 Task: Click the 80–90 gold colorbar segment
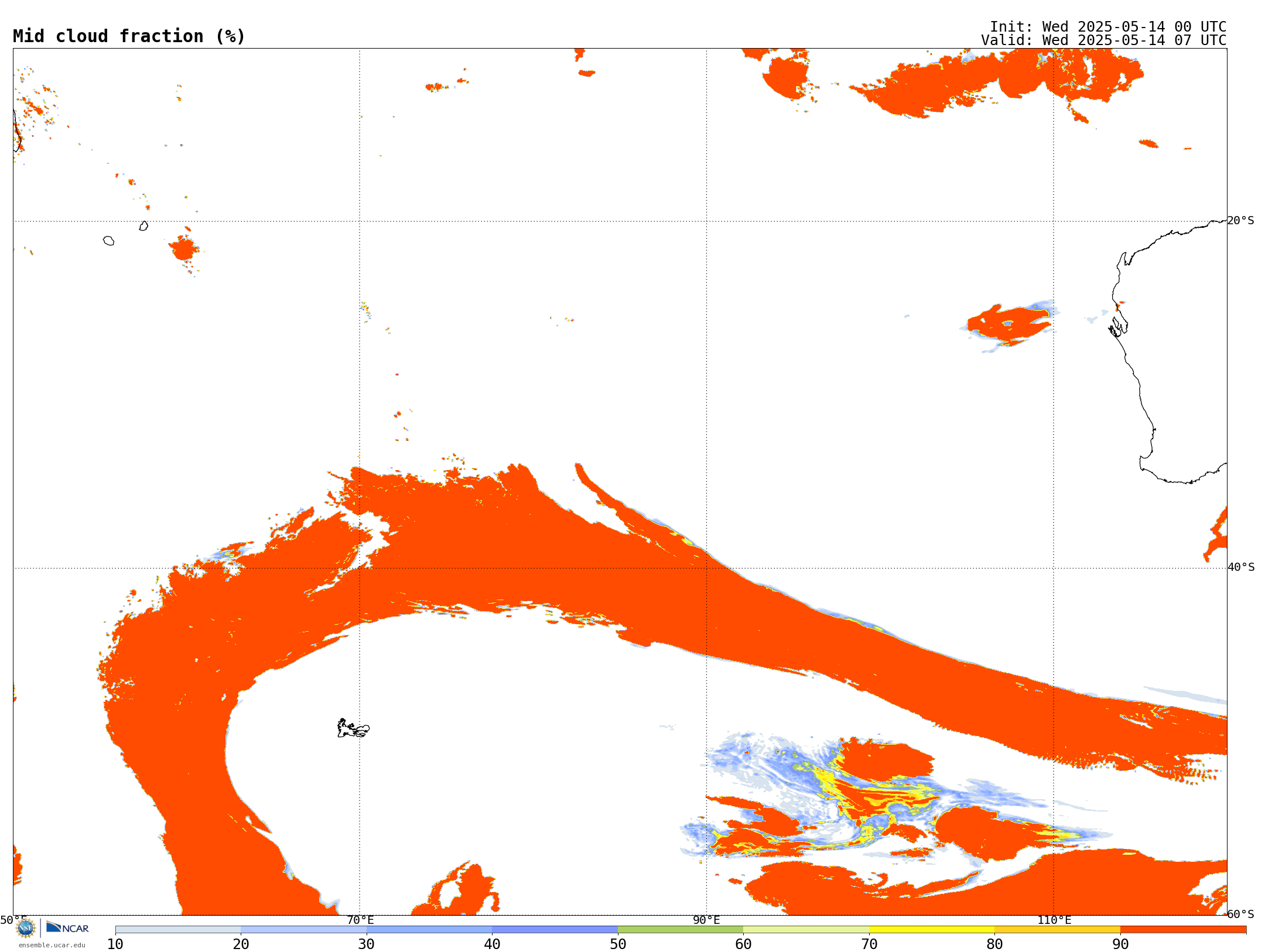[x=1057, y=930]
